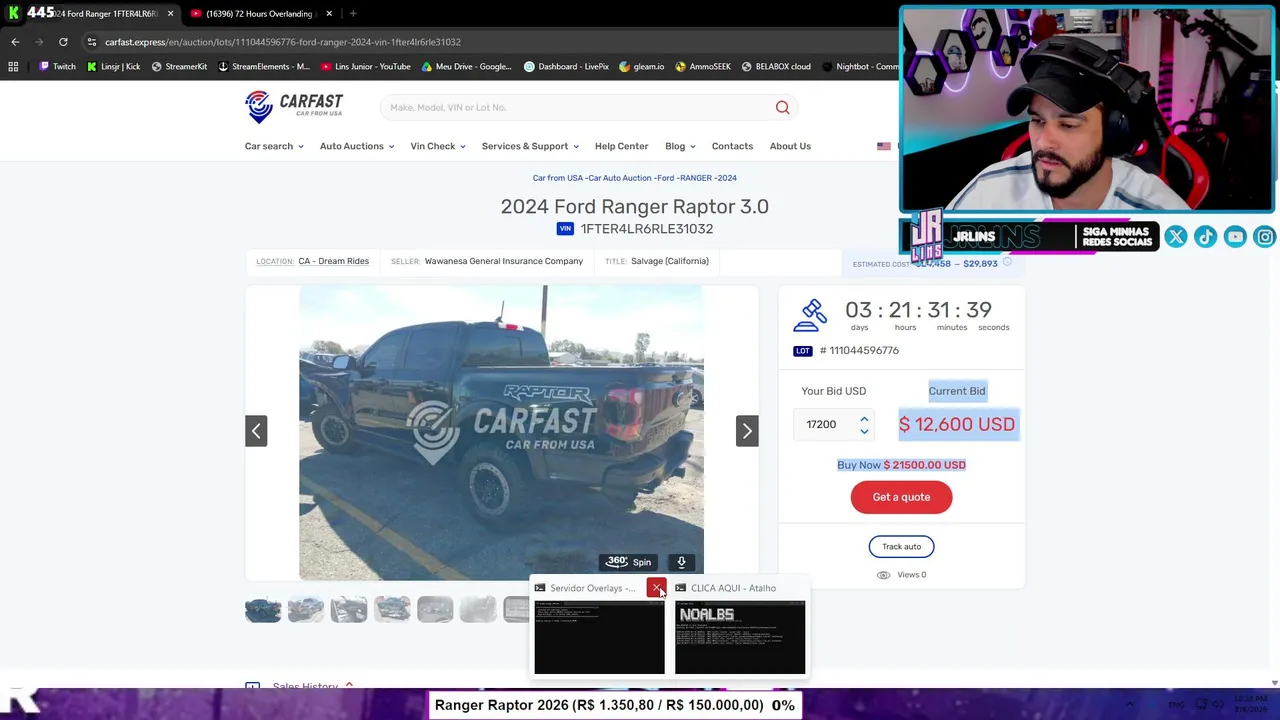The width and height of the screenshot is (1280, 720).
Task: Click the auction gavel icon
Action: 811,315
